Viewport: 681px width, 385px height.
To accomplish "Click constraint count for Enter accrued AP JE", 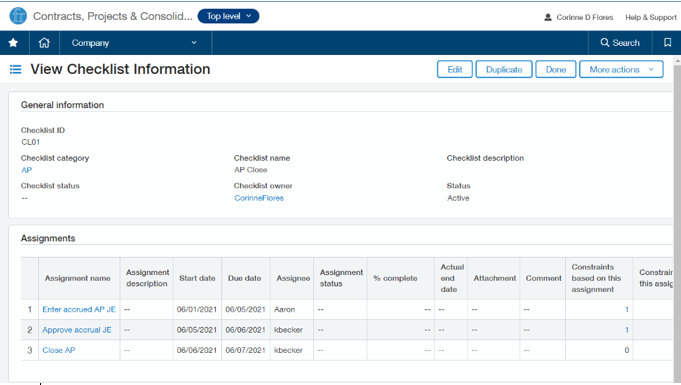I will [627, 309].
